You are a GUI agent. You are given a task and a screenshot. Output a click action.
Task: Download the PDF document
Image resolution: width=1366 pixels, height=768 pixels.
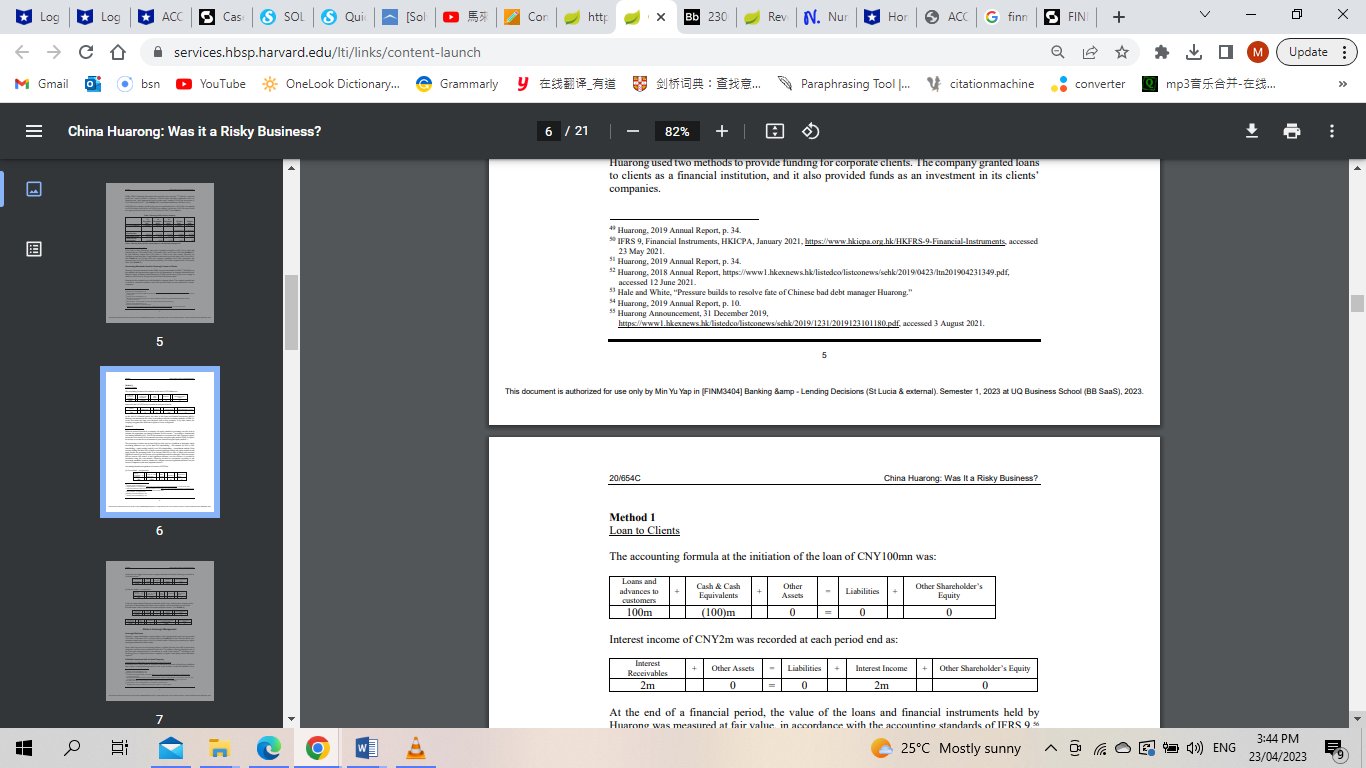point(1251,130)
